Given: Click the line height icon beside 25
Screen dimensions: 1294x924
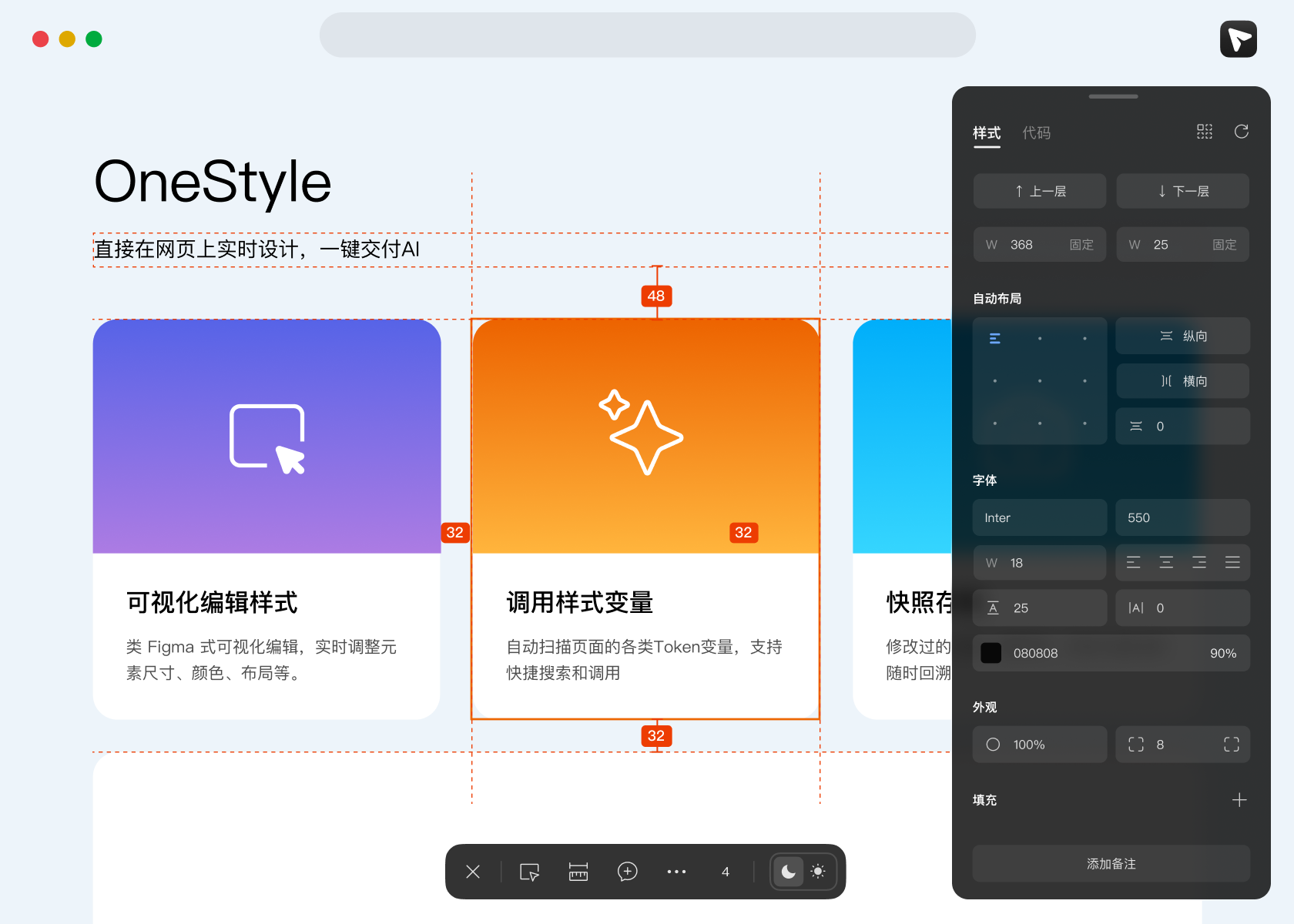Looking at the screenshot, I should coord(994,608).
